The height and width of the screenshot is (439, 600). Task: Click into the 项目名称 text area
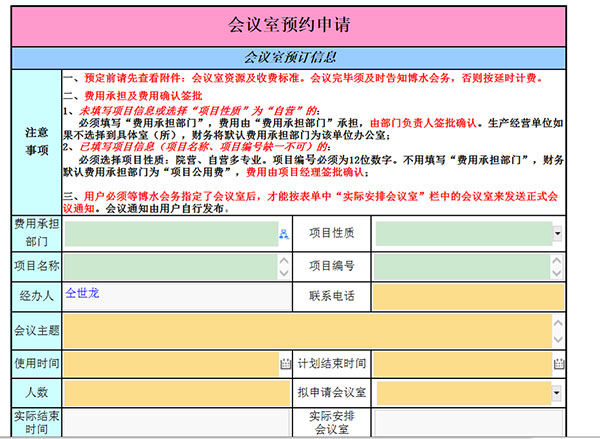point(171,267)
